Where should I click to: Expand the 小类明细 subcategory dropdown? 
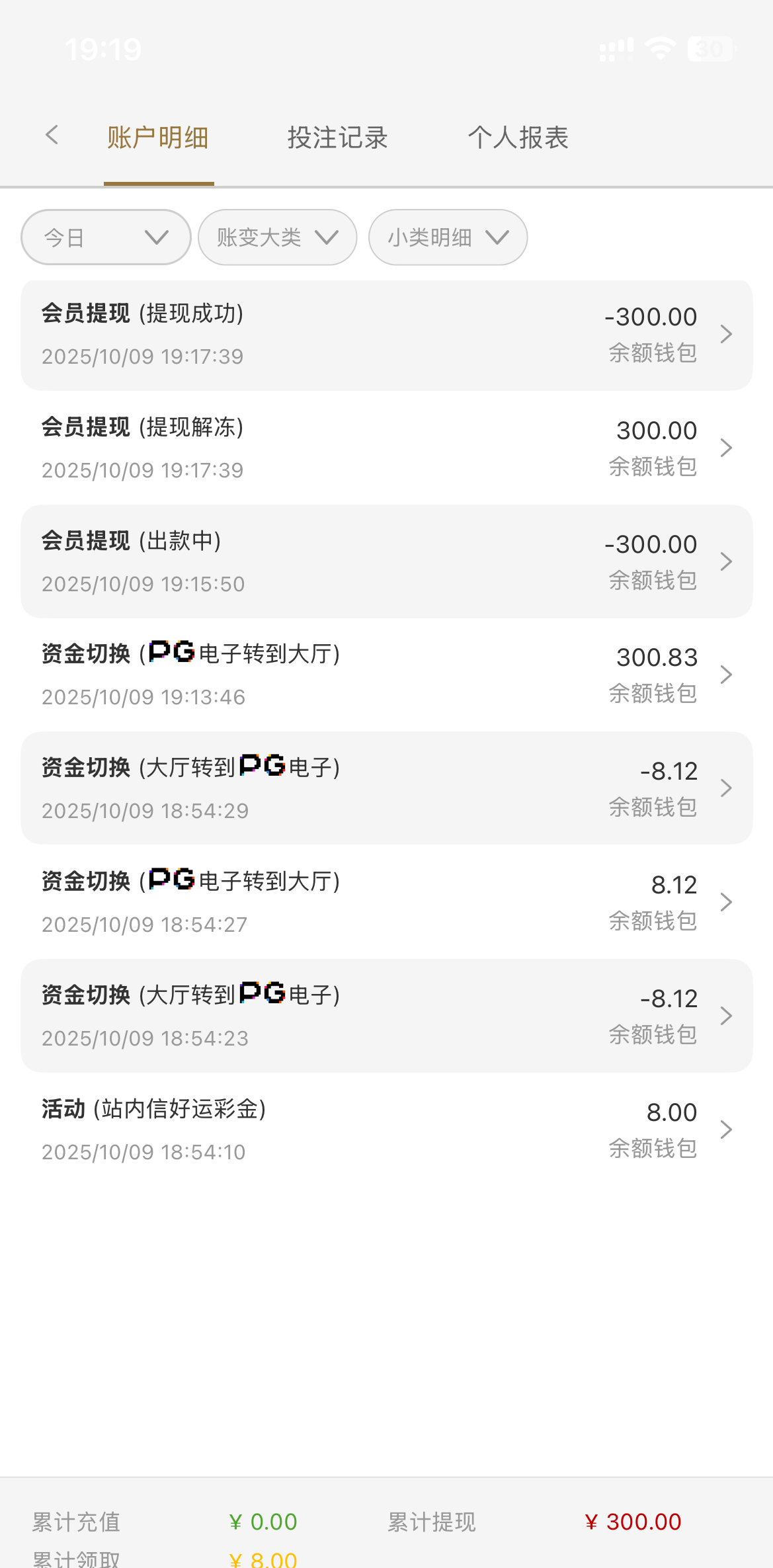point(448,237)
